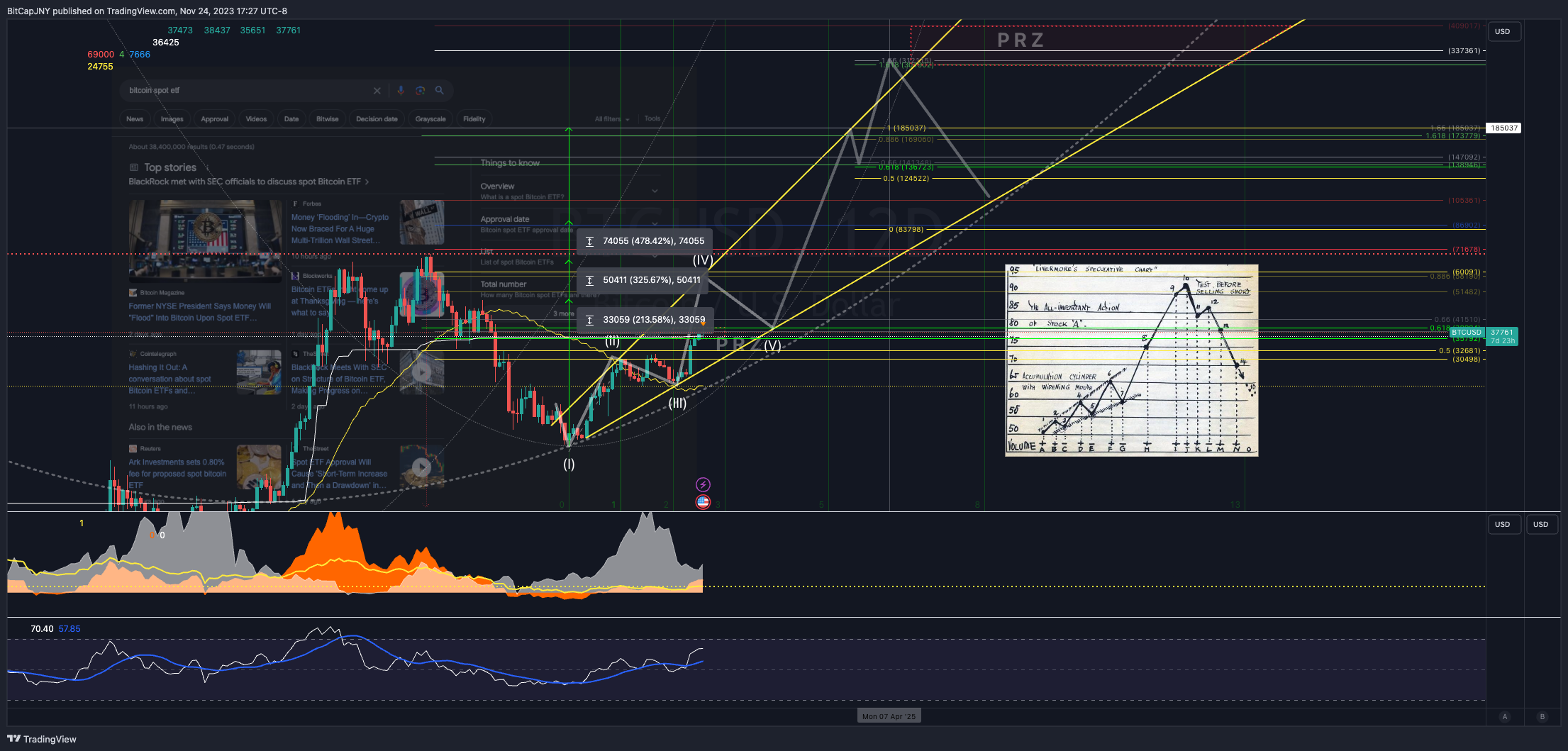The image size is (1568, 751).
Task: Click the TradingView logo
Action: [x=42, y=739]
